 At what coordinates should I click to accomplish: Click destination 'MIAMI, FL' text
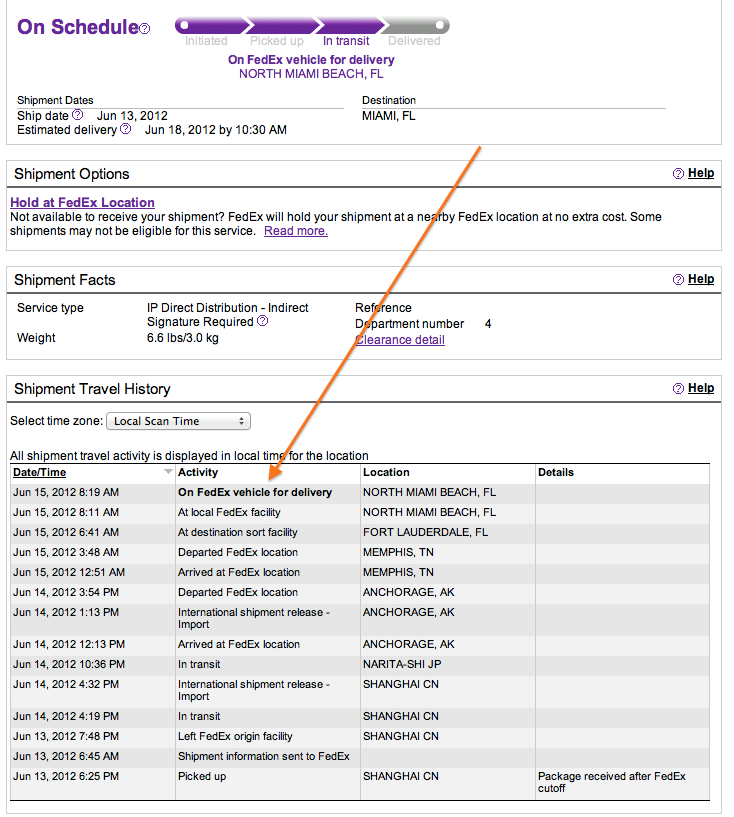pos(389,116)
